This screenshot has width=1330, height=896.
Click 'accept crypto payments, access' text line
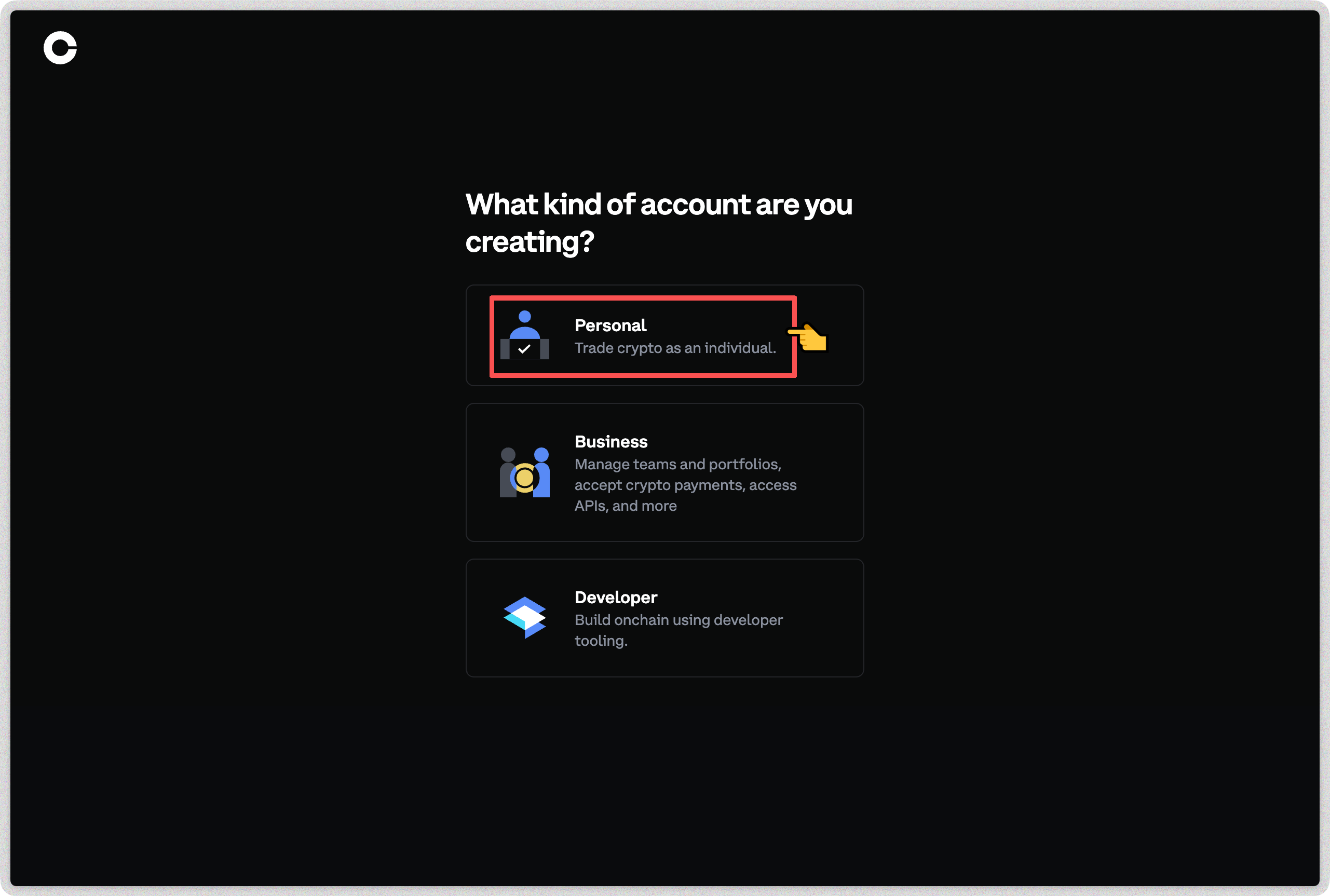(685, 484)
